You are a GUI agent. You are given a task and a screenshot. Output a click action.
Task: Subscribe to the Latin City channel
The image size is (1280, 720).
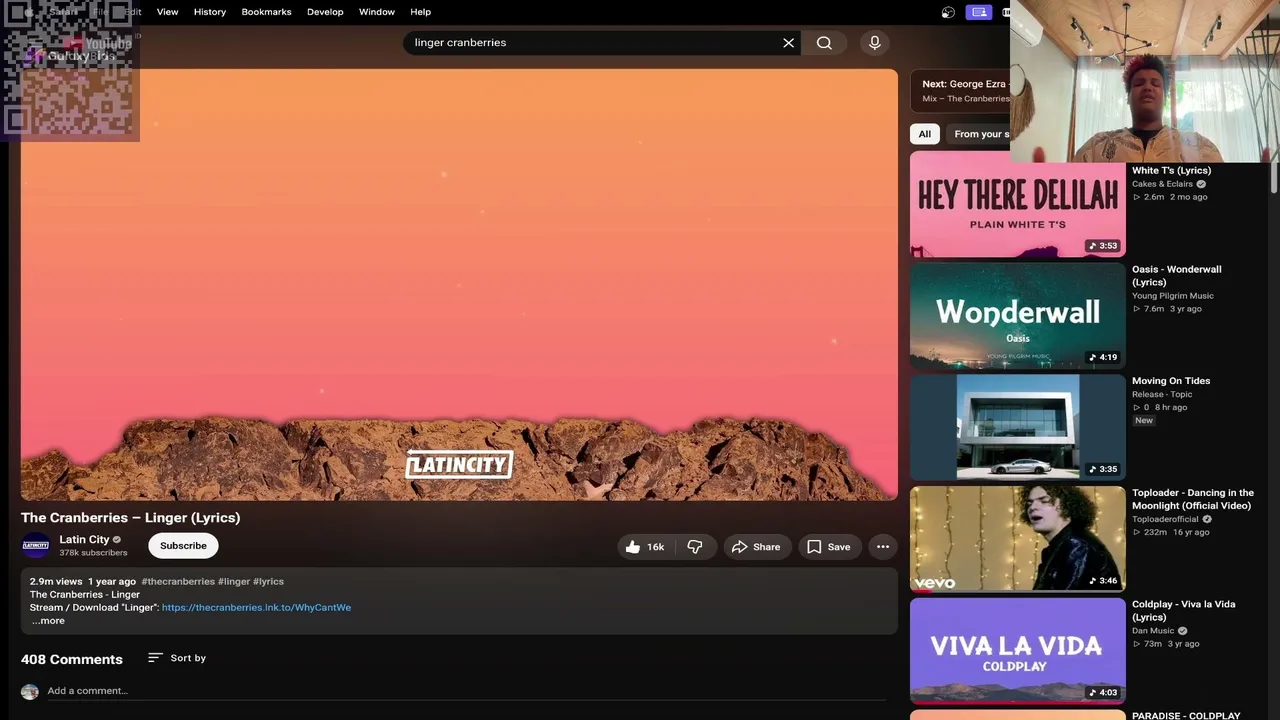(183, 546)
